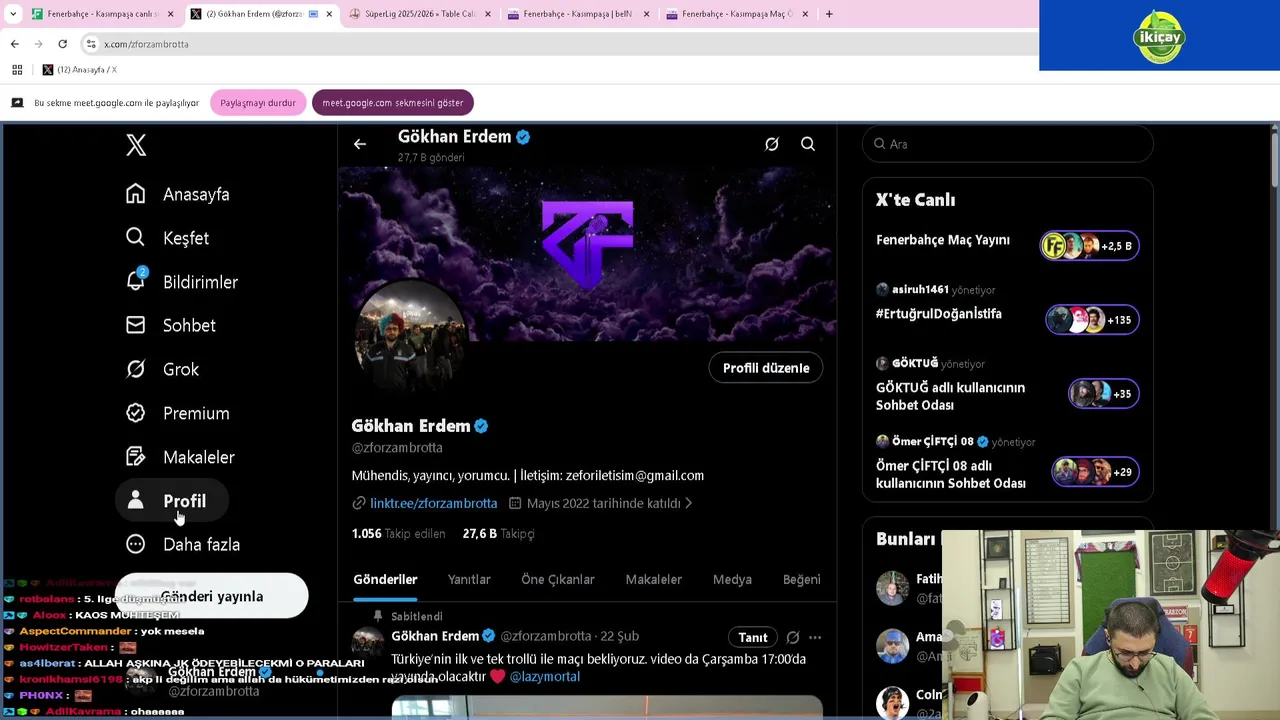Switch to SüperLig 2025/2026 browser tab
1280x720 pixels.
[418, 14]
